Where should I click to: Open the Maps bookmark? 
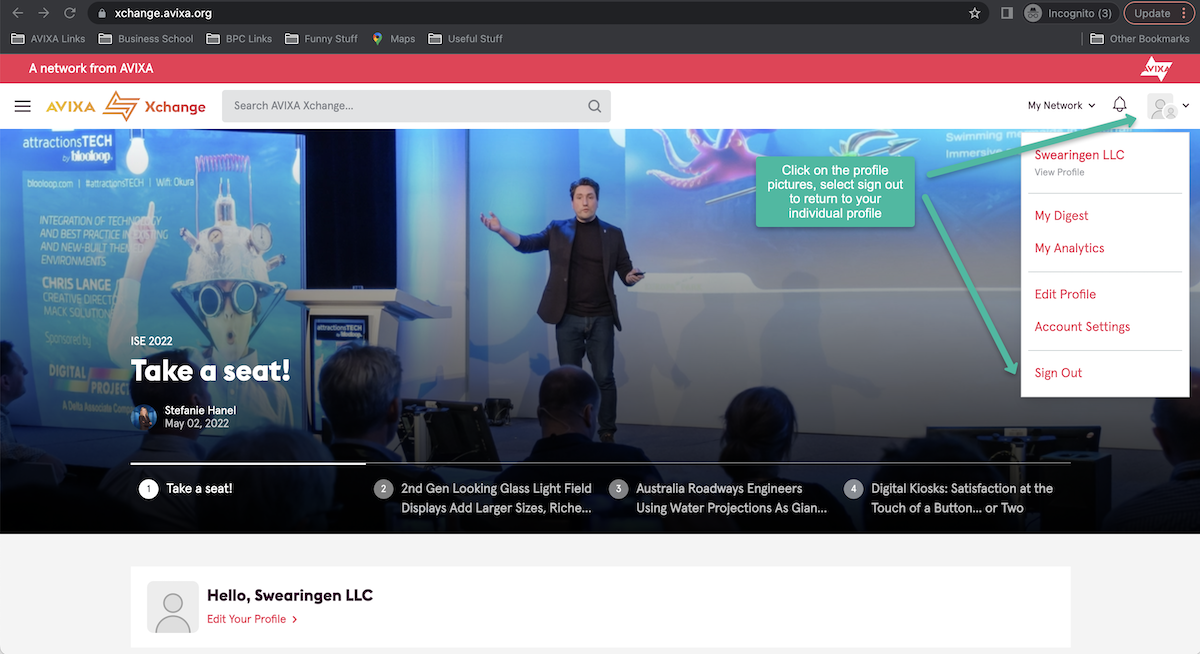(394, 39)
